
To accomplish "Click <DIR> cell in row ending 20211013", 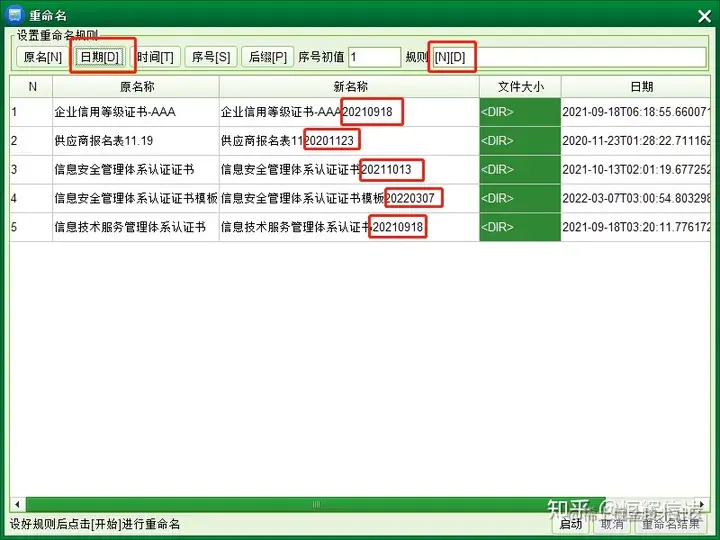I will [x=520, y=169].
